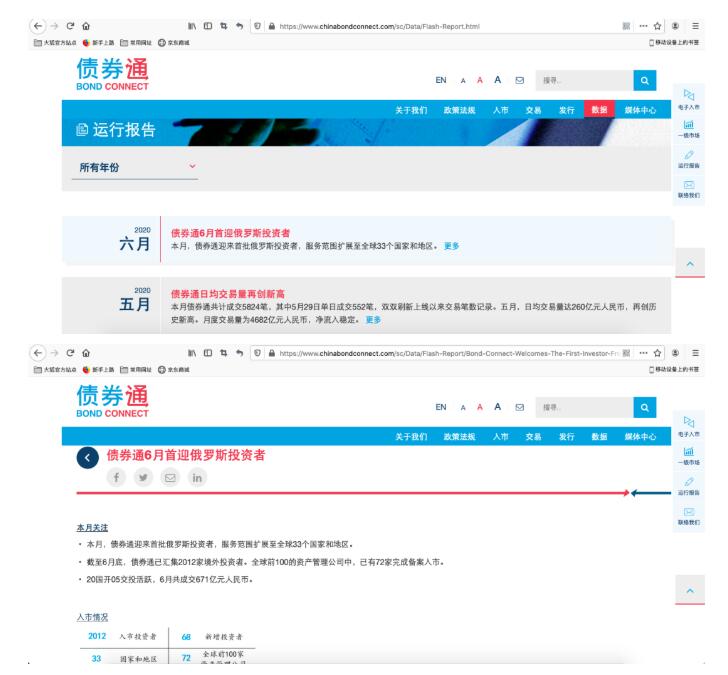Image resolution: width=728 pixels, height=675 pixels.
Task: Click 更多 link in the June report summary
Action: pyautogui.click(x=452, y=247)
